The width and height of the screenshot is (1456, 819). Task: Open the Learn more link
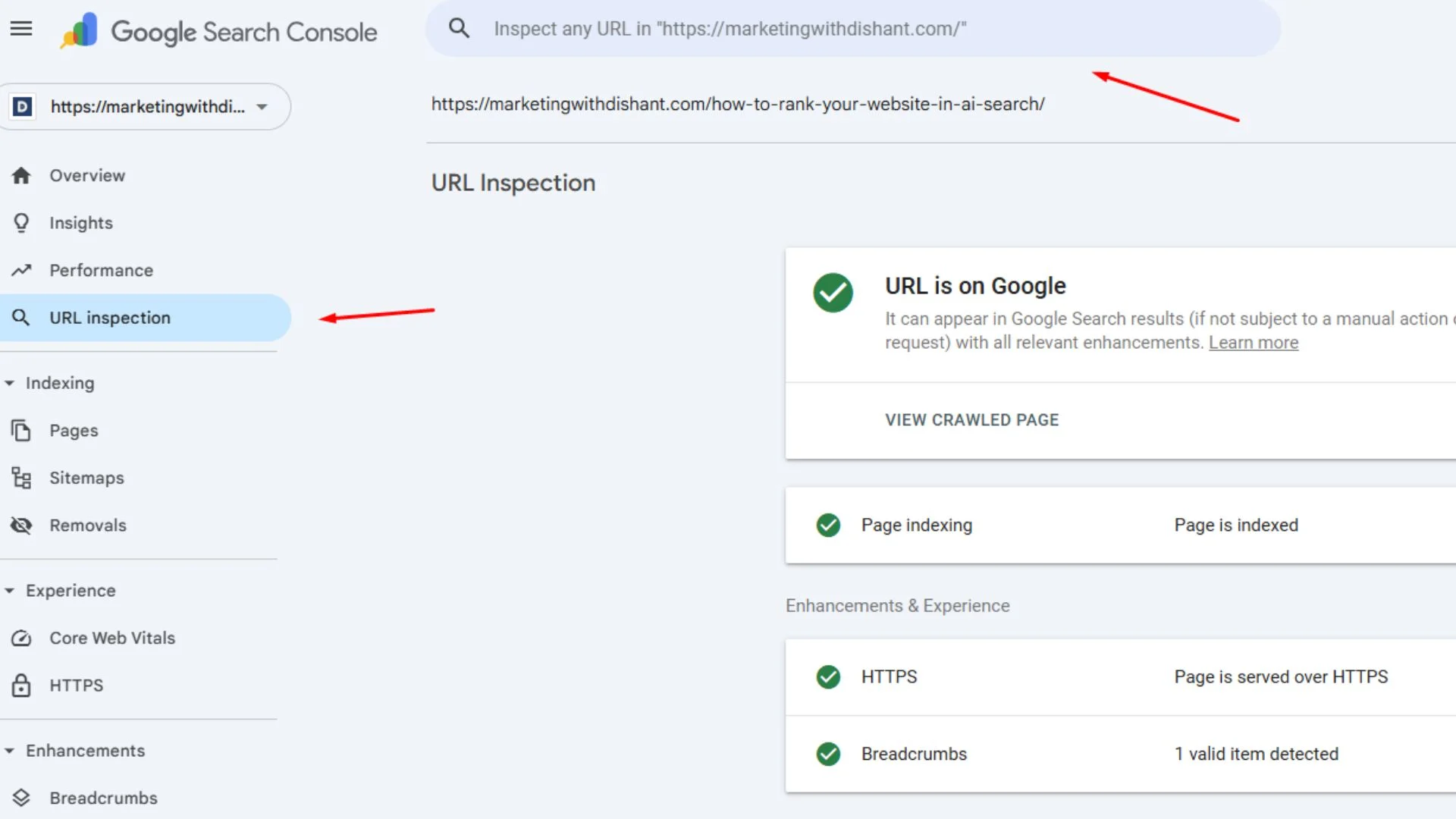pyautogui.click(x=1254, y=342)
